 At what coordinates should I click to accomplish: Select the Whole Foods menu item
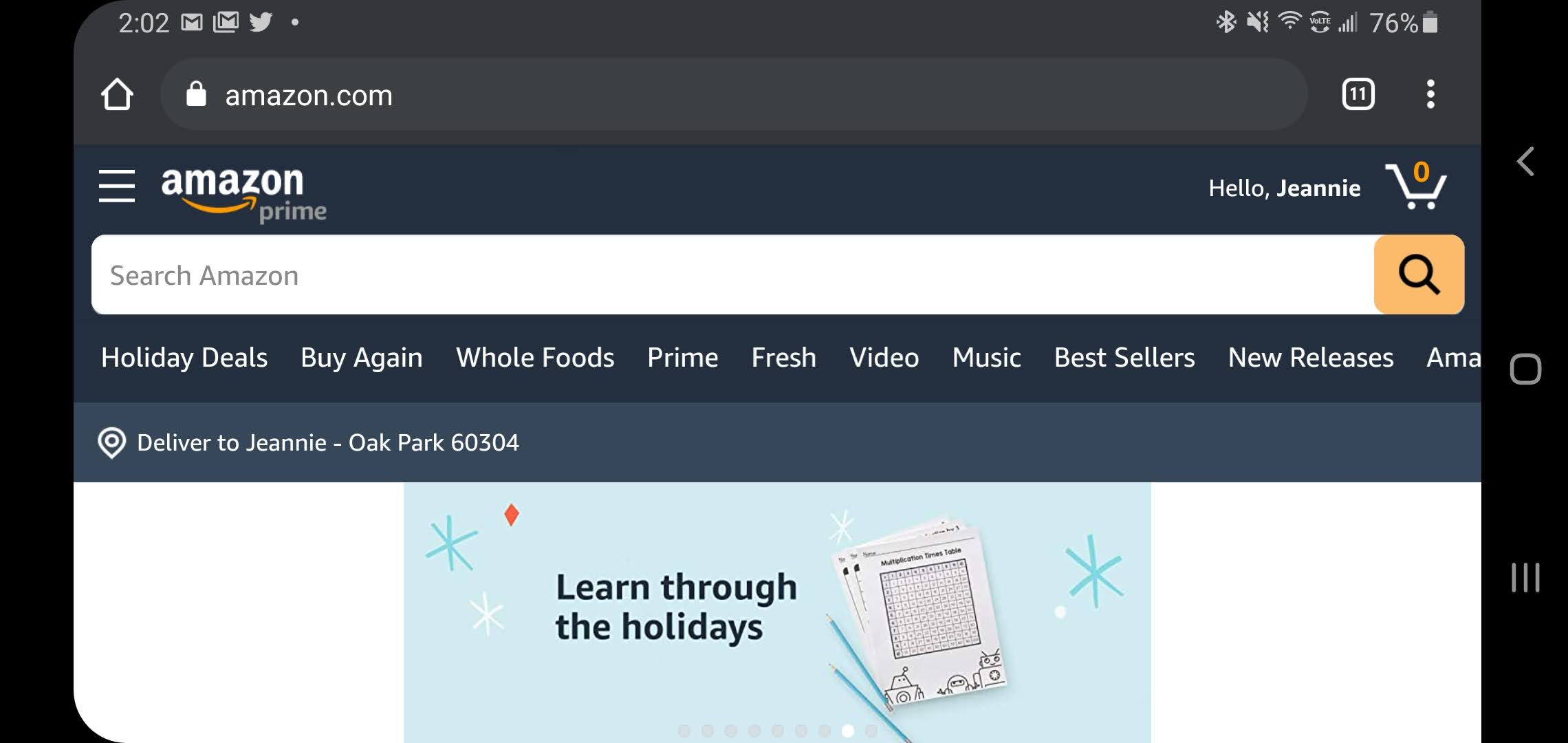535,358
